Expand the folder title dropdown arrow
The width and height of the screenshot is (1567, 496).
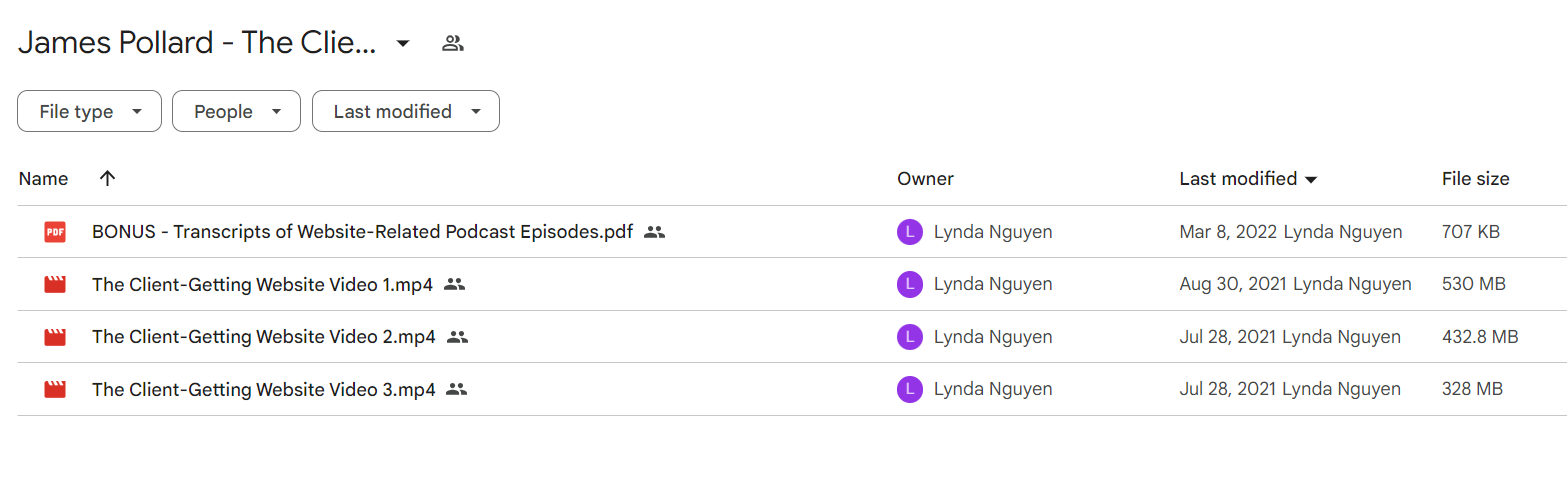coord(403,43)
